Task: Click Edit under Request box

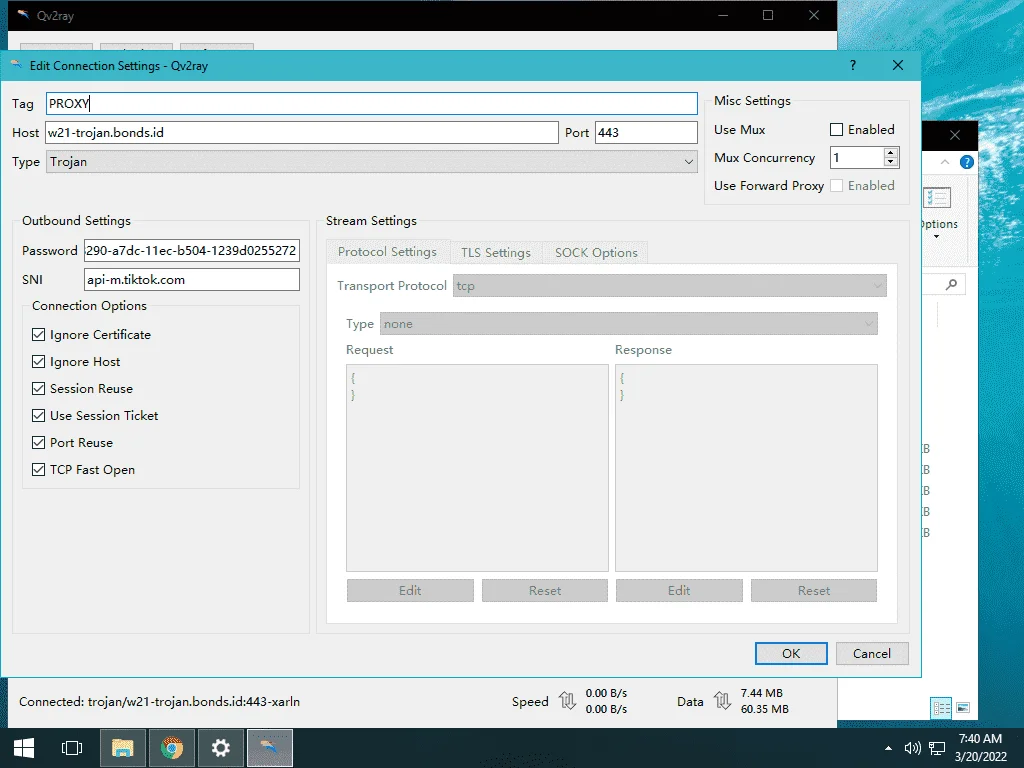Action: pyautogui.click(x=410, y=590)
